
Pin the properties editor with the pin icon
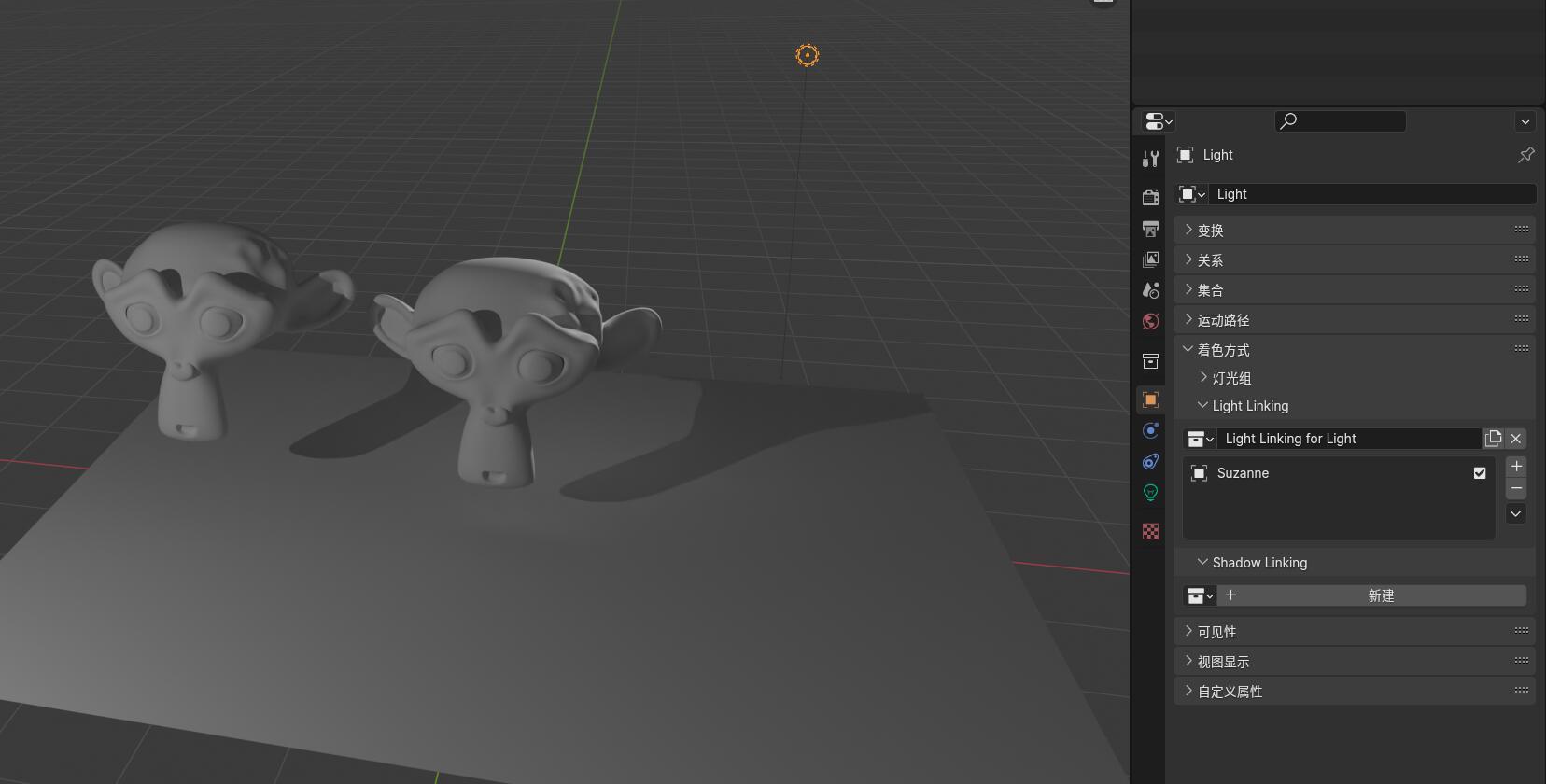[x=1525, y=155]
